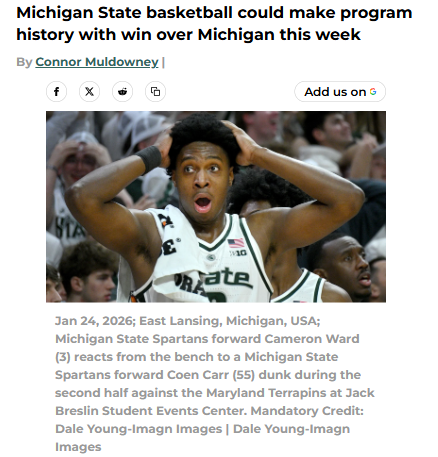Copy the article link icon
The width and height of the screenshot is (438, 457).
(x=155, y=92)
